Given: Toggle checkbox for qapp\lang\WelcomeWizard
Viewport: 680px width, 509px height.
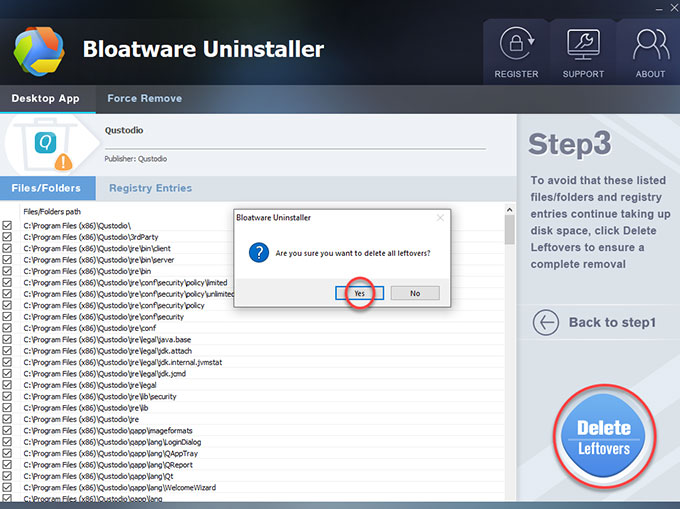Looking at the screenshot, I should (7, 487).
